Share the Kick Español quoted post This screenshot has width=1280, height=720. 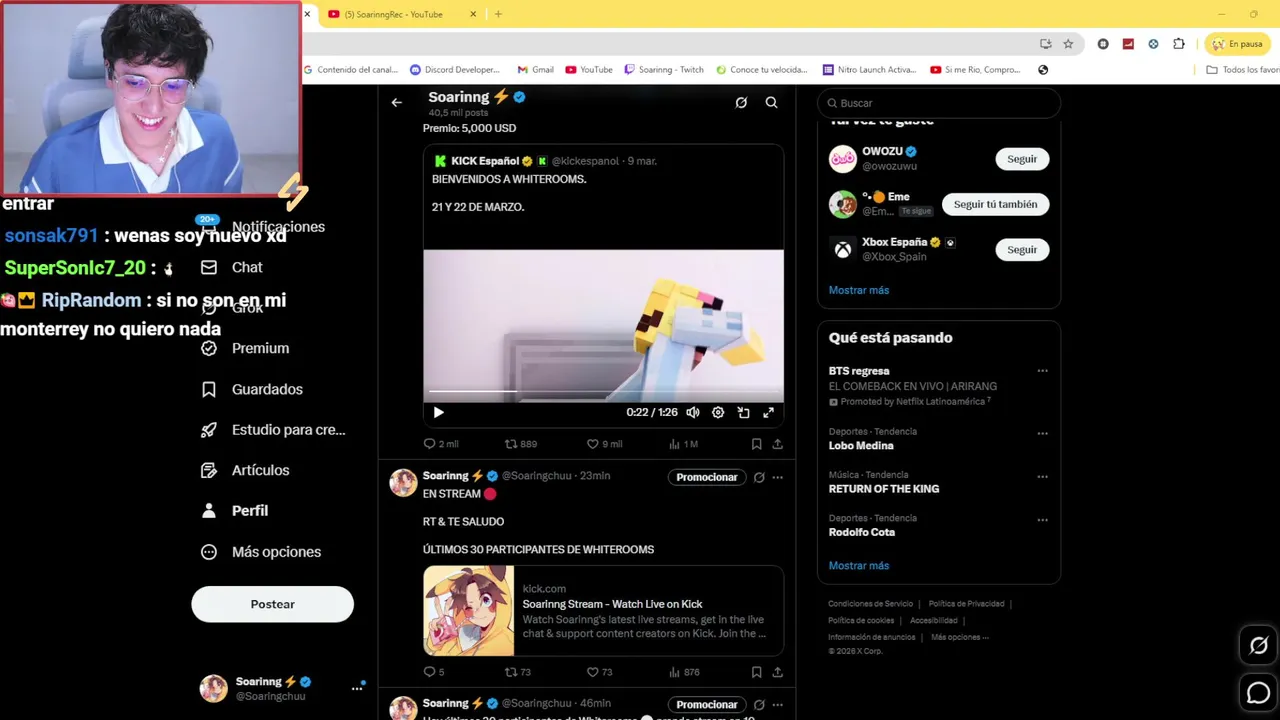click(x=777, y=444)
